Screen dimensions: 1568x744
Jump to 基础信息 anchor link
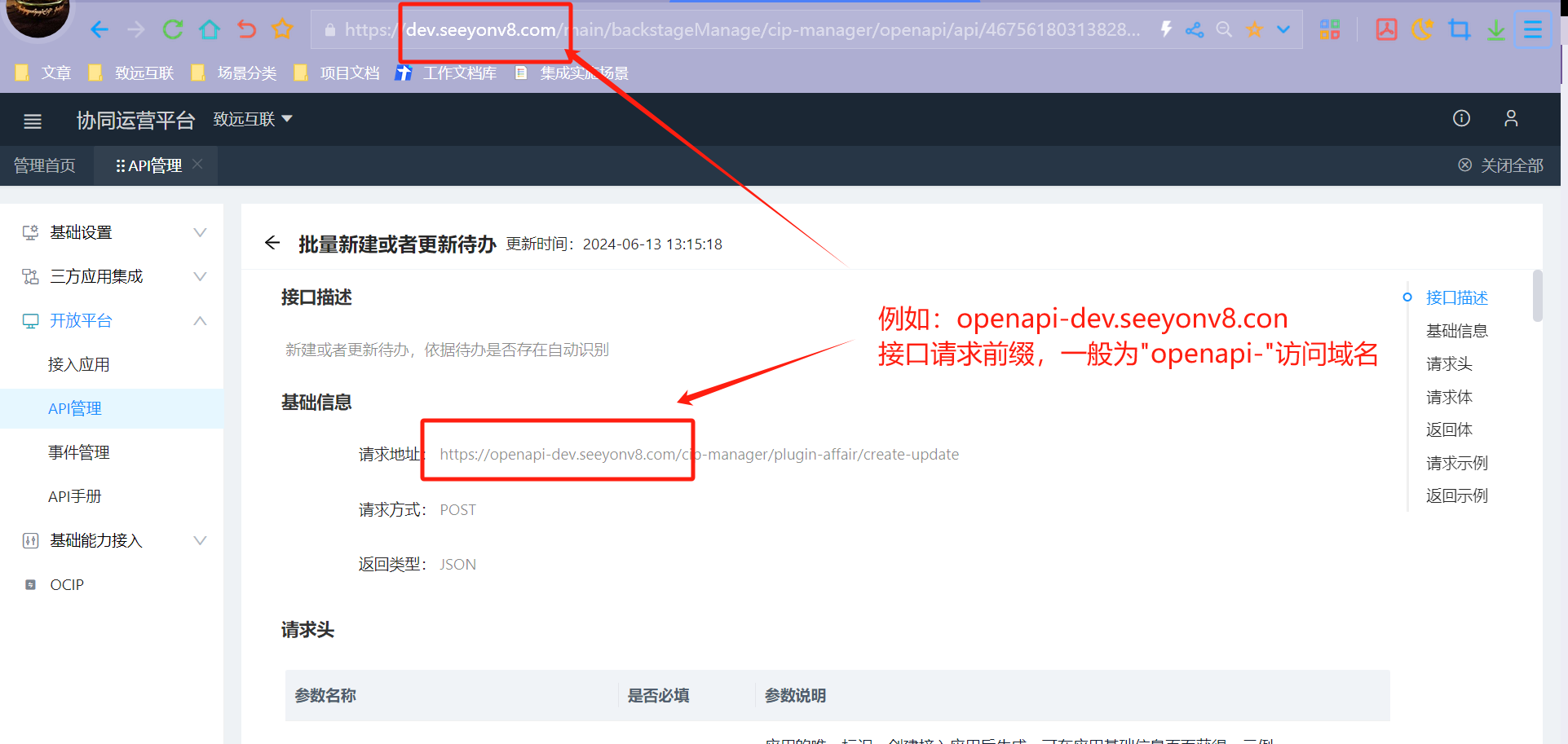[1456, 331]
